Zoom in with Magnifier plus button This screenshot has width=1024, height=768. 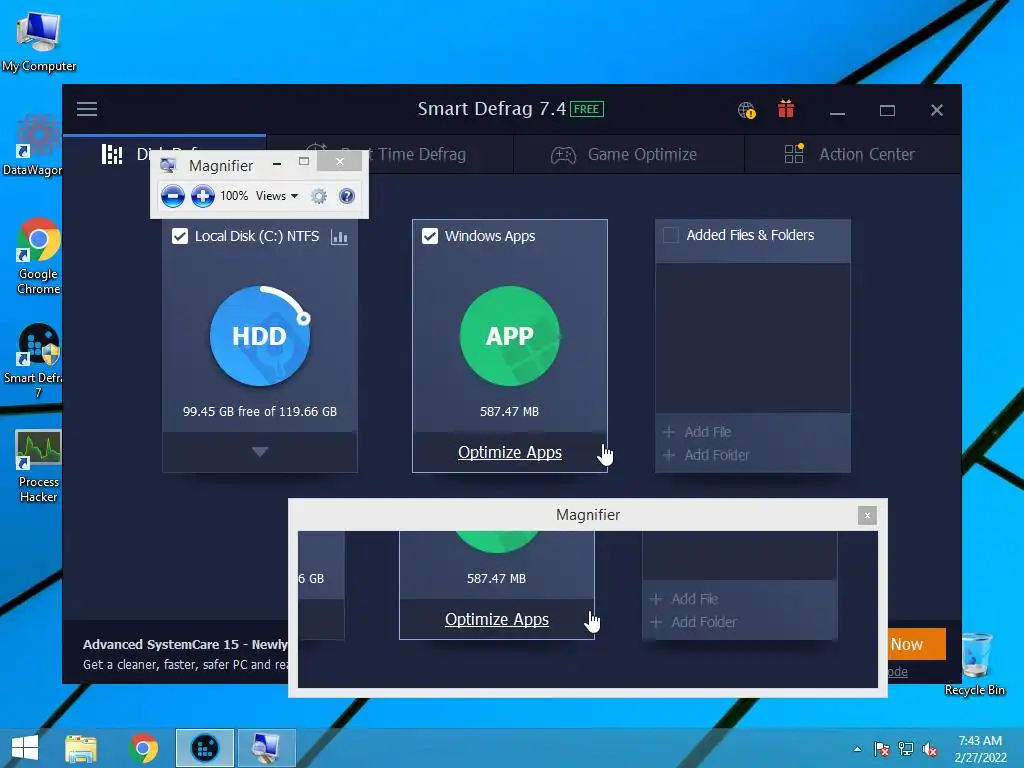202,196
